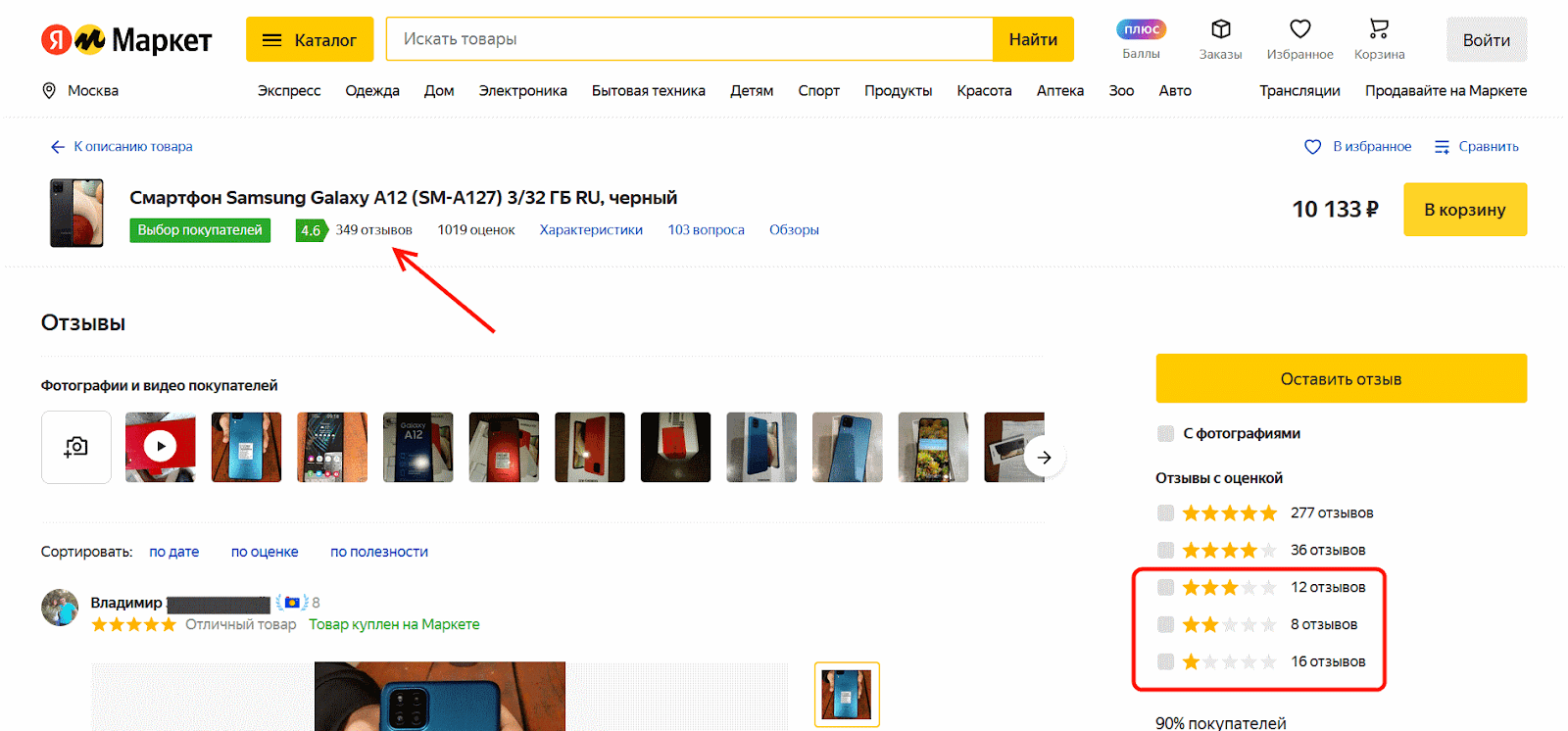Sort reviews по дате
Viewport: 1568px width, 731px height.
(x=173, y=552)
